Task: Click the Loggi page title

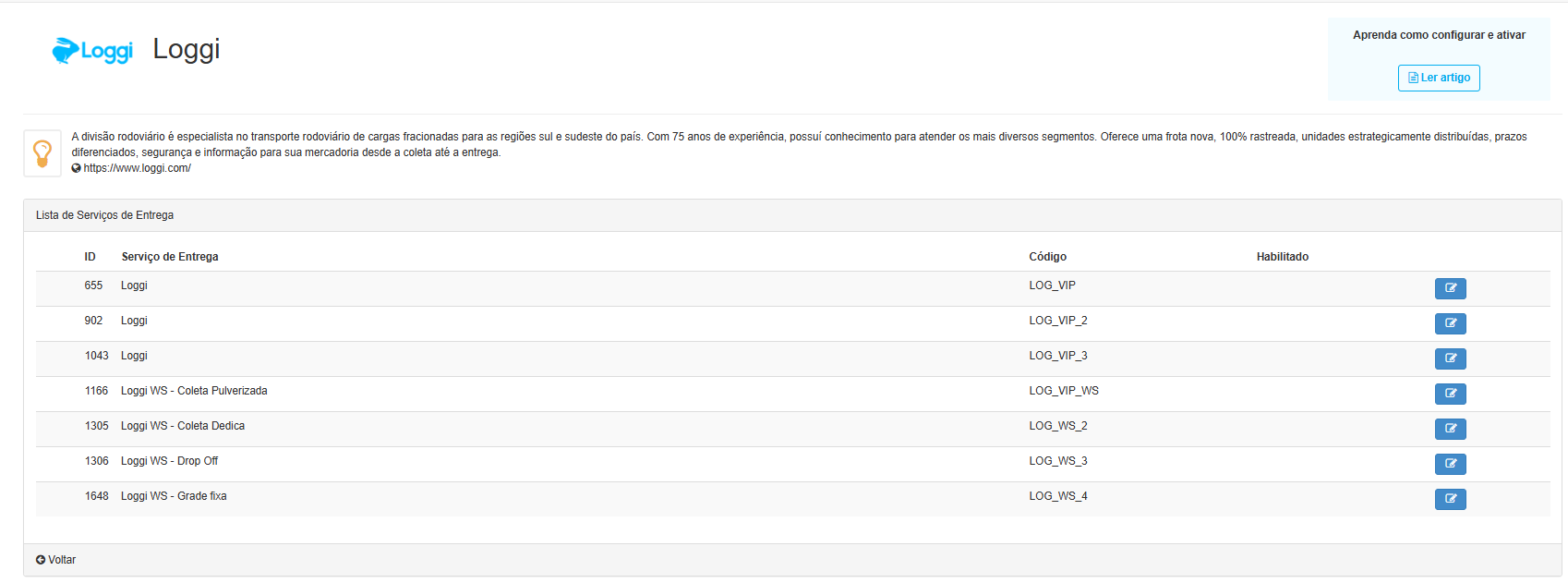Action: 187,50
